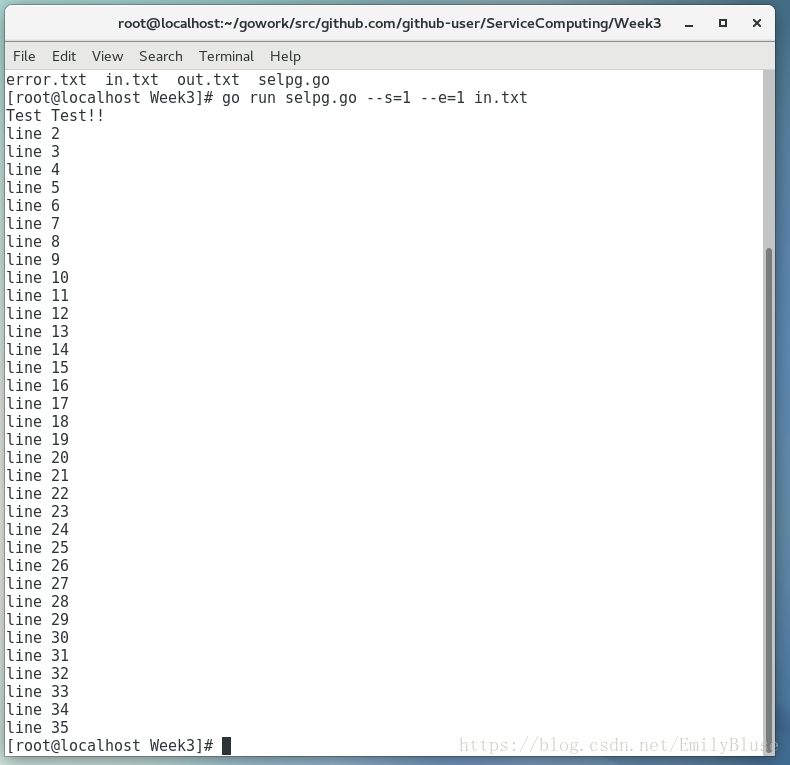Open the Help menu

click(x=285, y=56)
